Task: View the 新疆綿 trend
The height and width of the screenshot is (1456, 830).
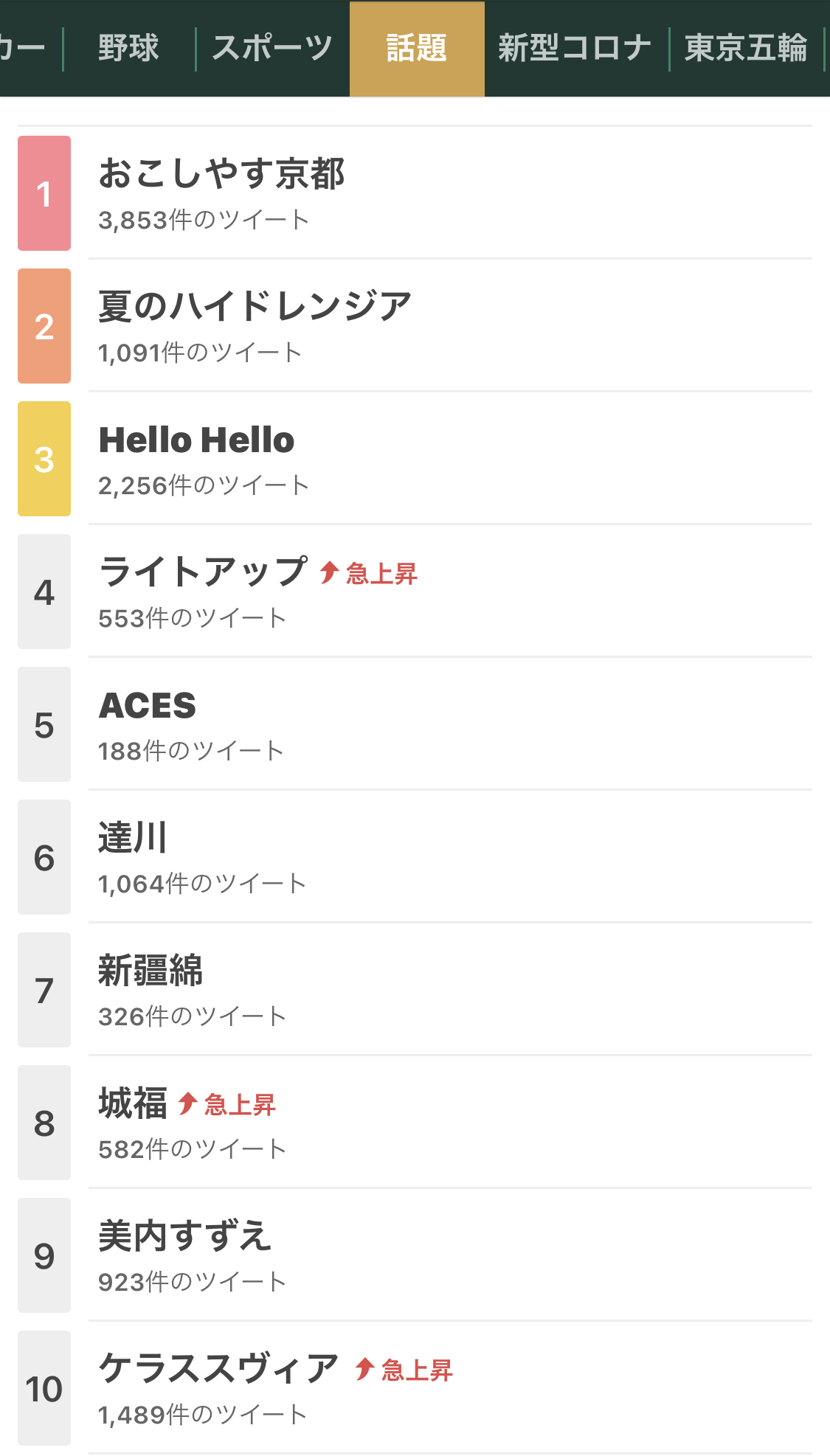Action: [x=151, y=971]
